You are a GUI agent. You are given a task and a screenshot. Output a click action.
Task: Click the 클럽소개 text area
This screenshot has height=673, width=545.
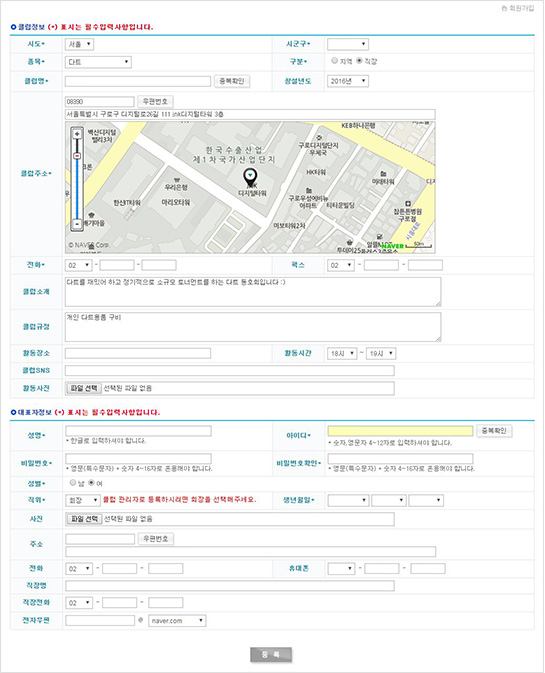[253, 292]
